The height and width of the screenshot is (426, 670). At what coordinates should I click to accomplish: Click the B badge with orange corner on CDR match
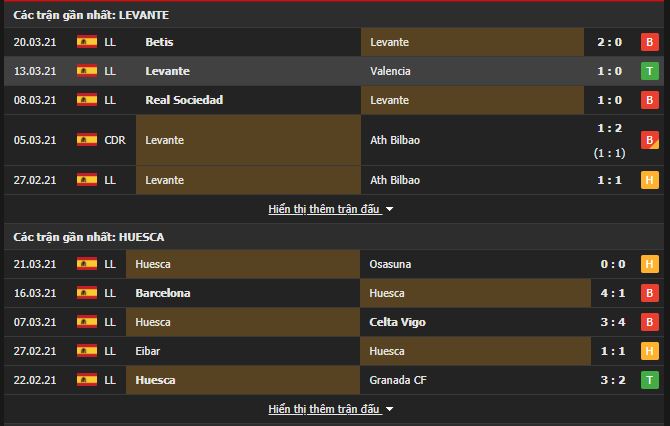649,140
